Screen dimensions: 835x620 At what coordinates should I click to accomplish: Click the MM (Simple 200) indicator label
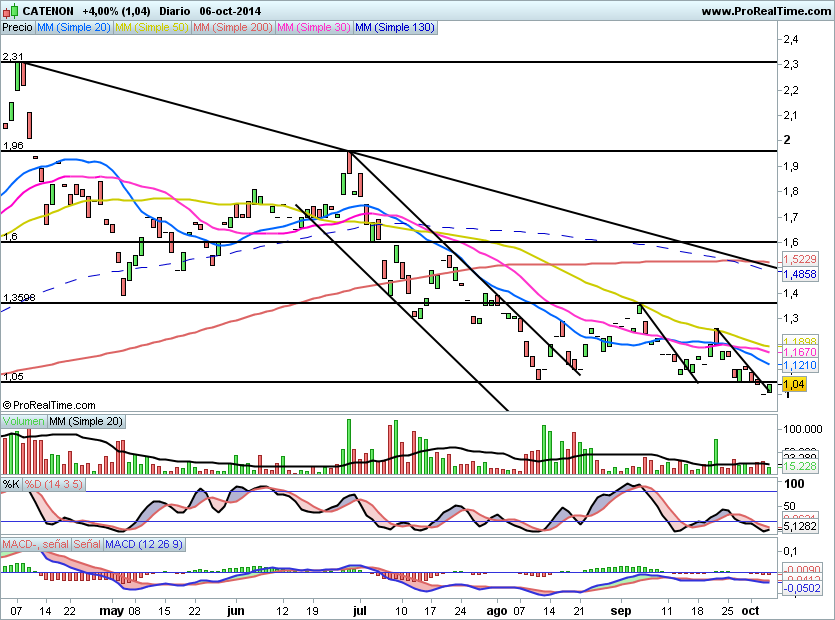(x=233, y=28)
